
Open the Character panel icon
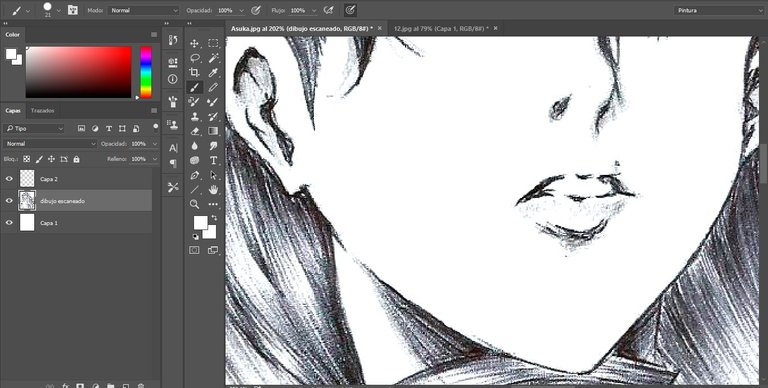173,147
